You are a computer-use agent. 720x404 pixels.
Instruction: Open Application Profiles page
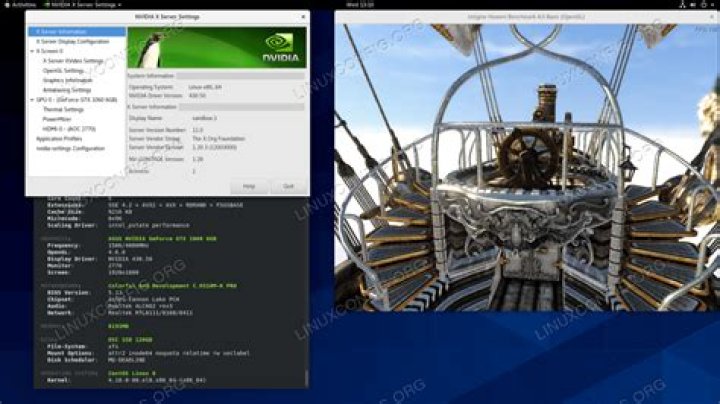click(59, 139)
